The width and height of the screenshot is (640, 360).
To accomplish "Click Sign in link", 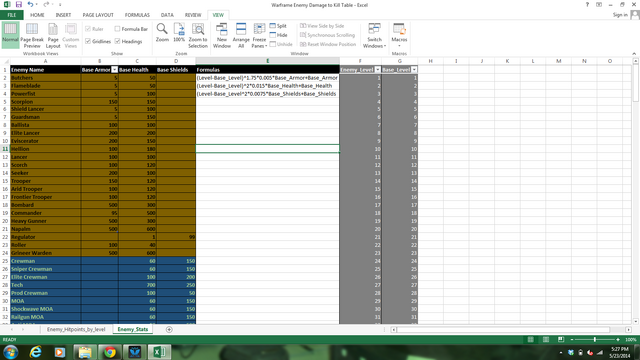I will coord(620,15).
